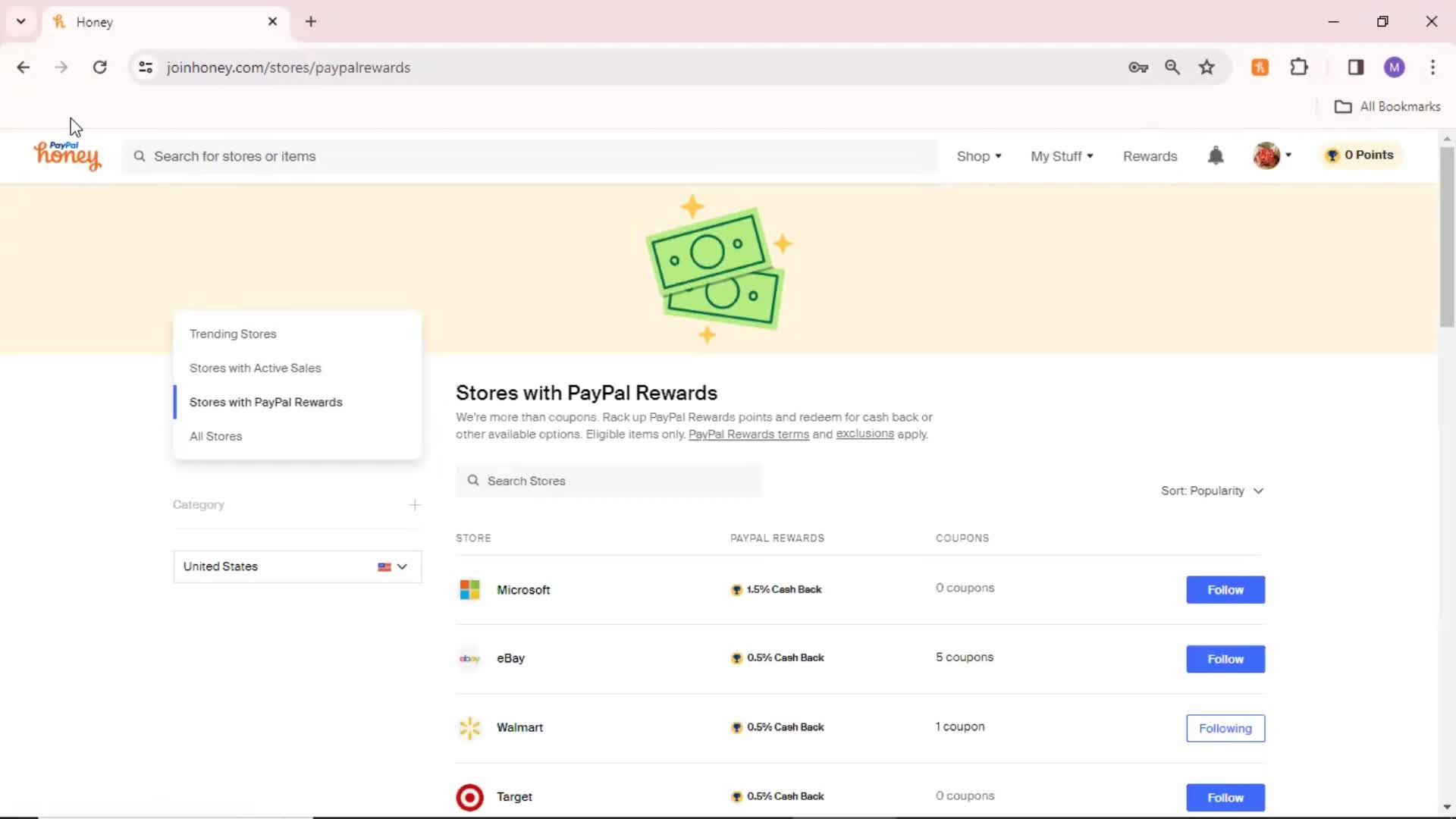
Task: Click the forward navigation arrow
Action: (61, 67)
